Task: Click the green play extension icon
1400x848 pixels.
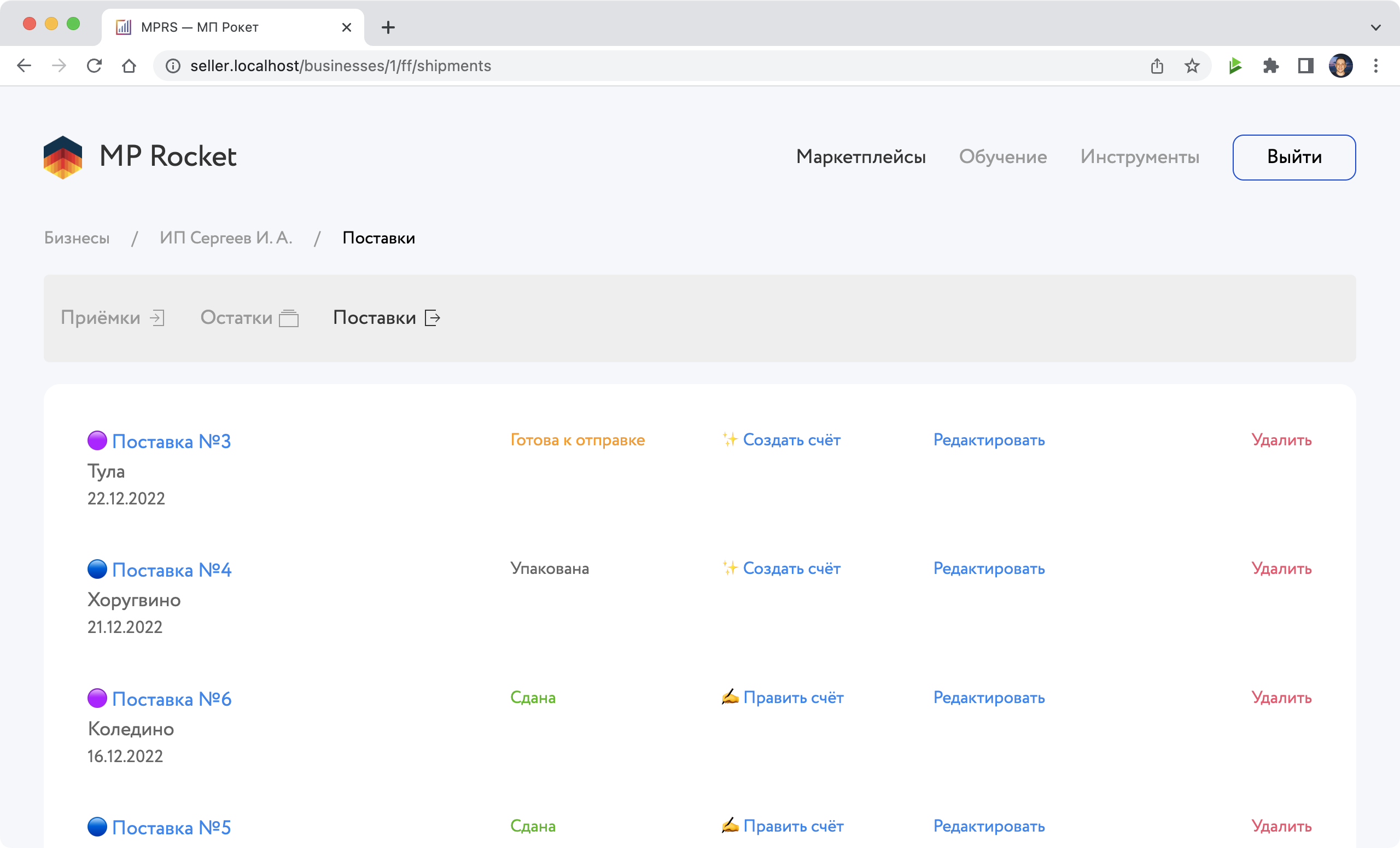Action: [x=1235, y=66]
